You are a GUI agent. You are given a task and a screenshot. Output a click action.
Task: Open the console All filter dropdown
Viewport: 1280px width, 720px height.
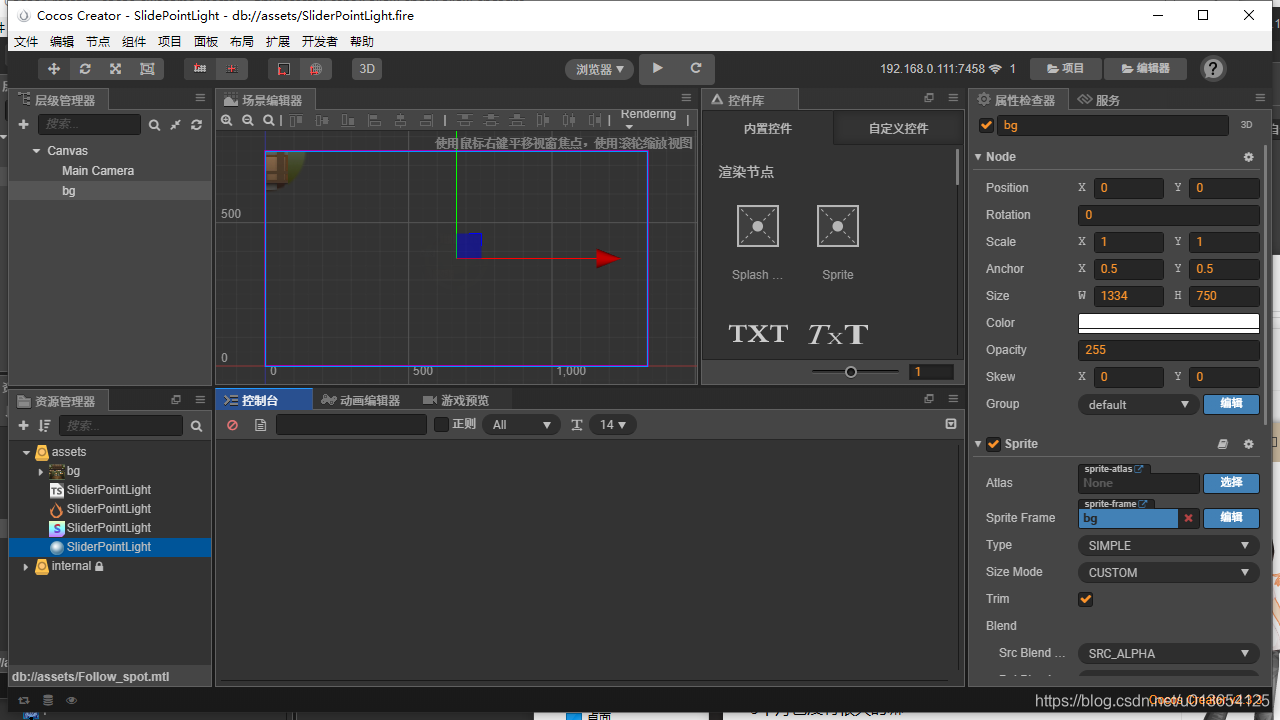click(x=521, y=425)
